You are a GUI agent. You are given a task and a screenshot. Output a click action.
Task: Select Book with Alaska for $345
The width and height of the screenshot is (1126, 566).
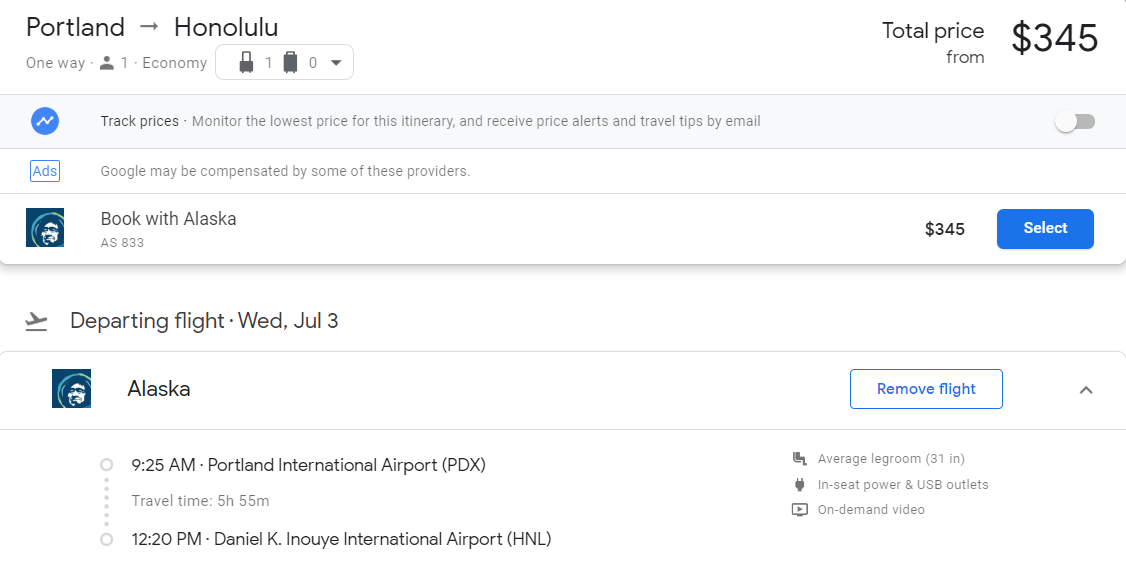[x=1045, y=228]
